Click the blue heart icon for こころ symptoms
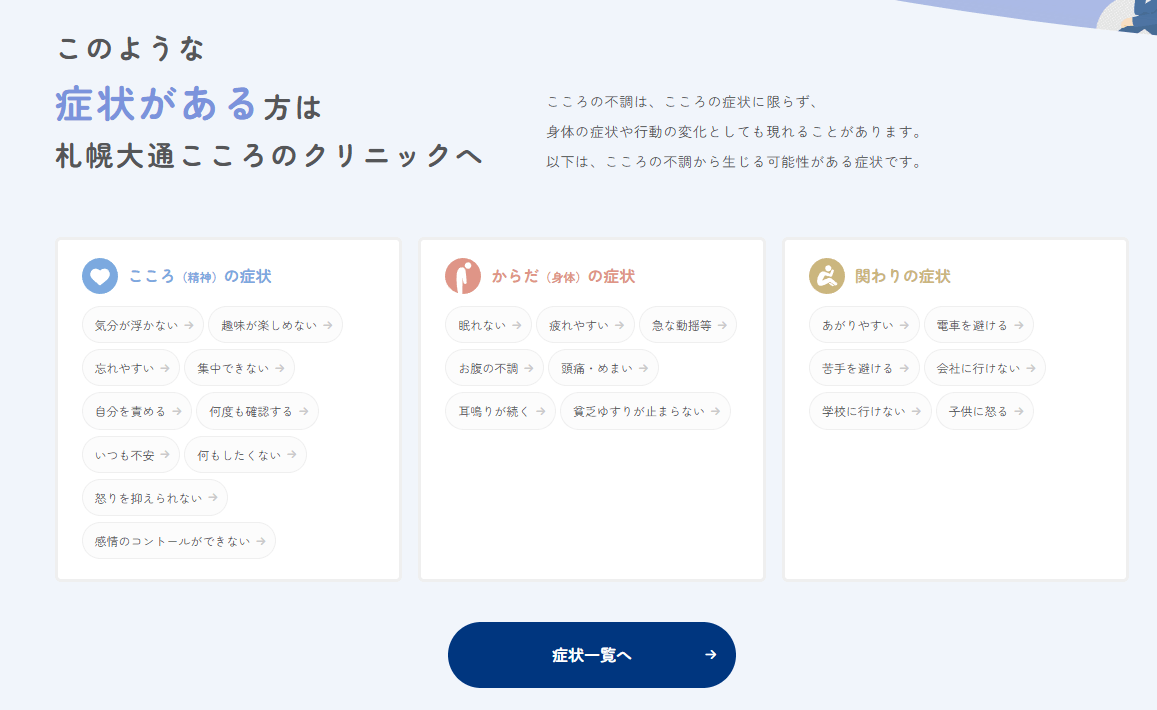The width and height of the screenshot is (1157, 710). [100, 276]
